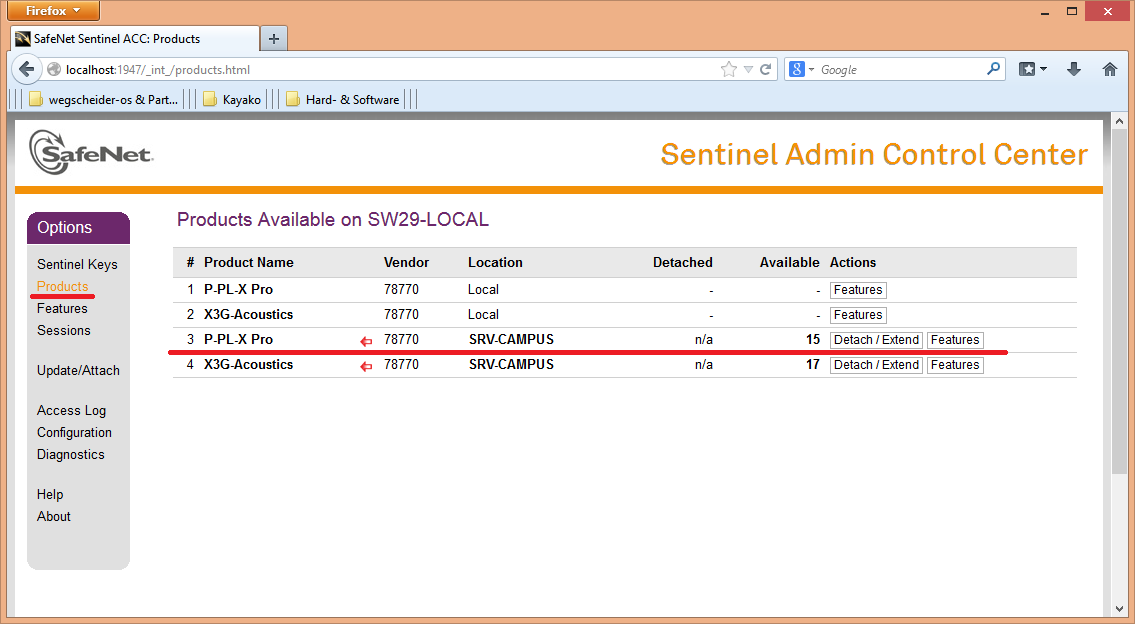Click the Actions column header
Viewport: 1135px width, 624px height.
click(853, 263)
